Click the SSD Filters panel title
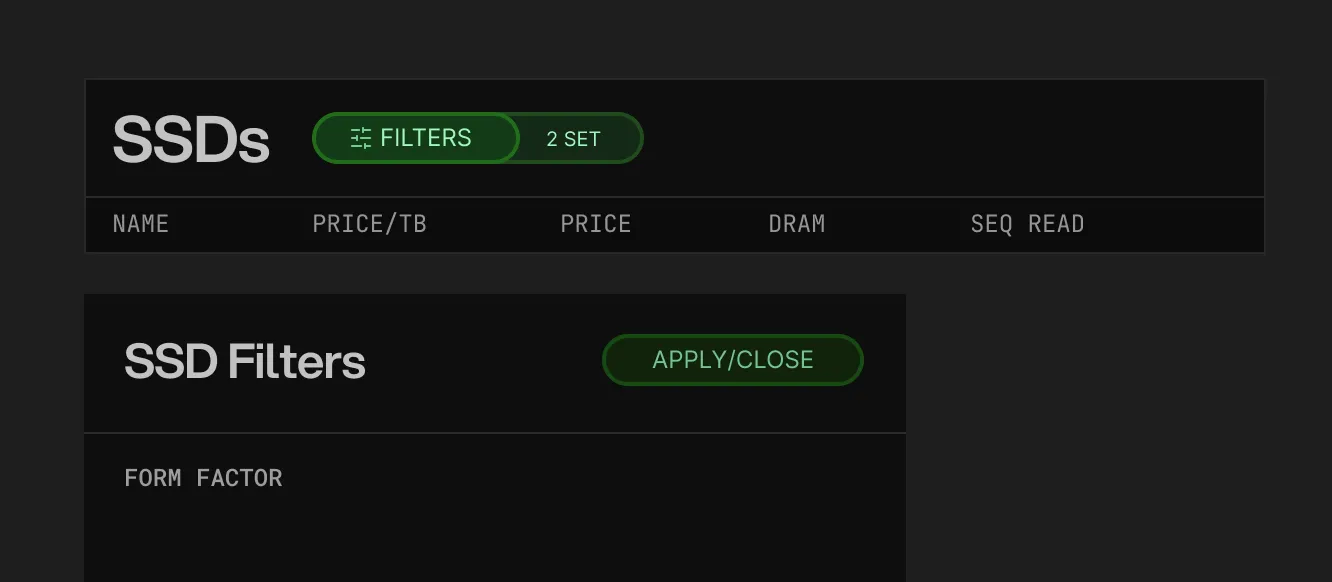This screenshot has width=1332, height=582. (x=245, y=361)
